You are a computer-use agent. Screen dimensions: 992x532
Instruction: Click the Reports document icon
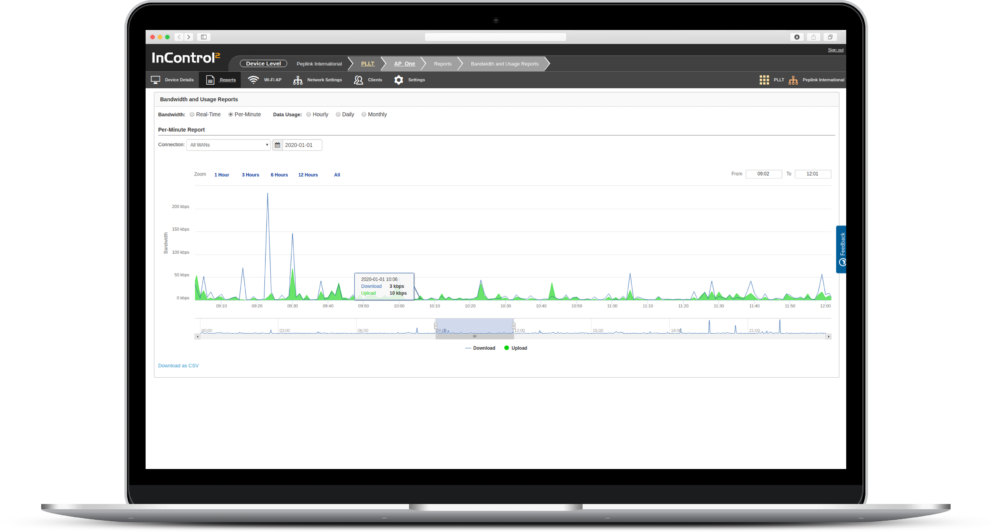[x=210, y=80]
